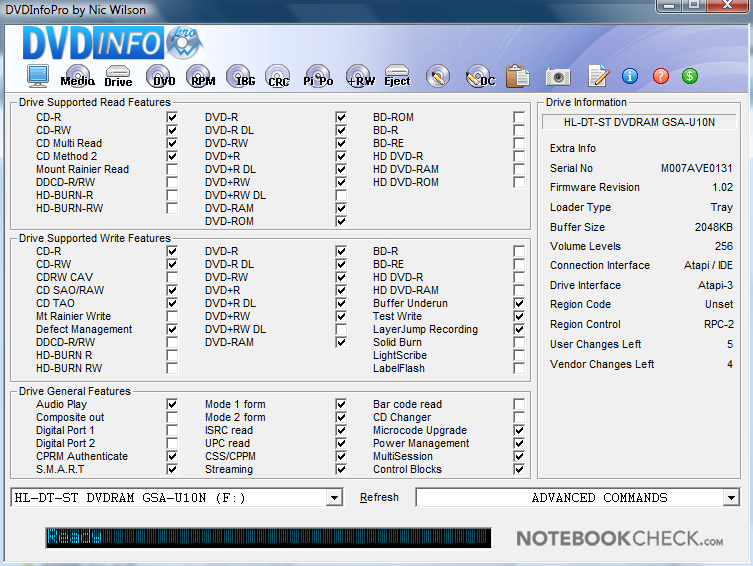
Task: Click the CRC check icon
Action: pos(278,77)
